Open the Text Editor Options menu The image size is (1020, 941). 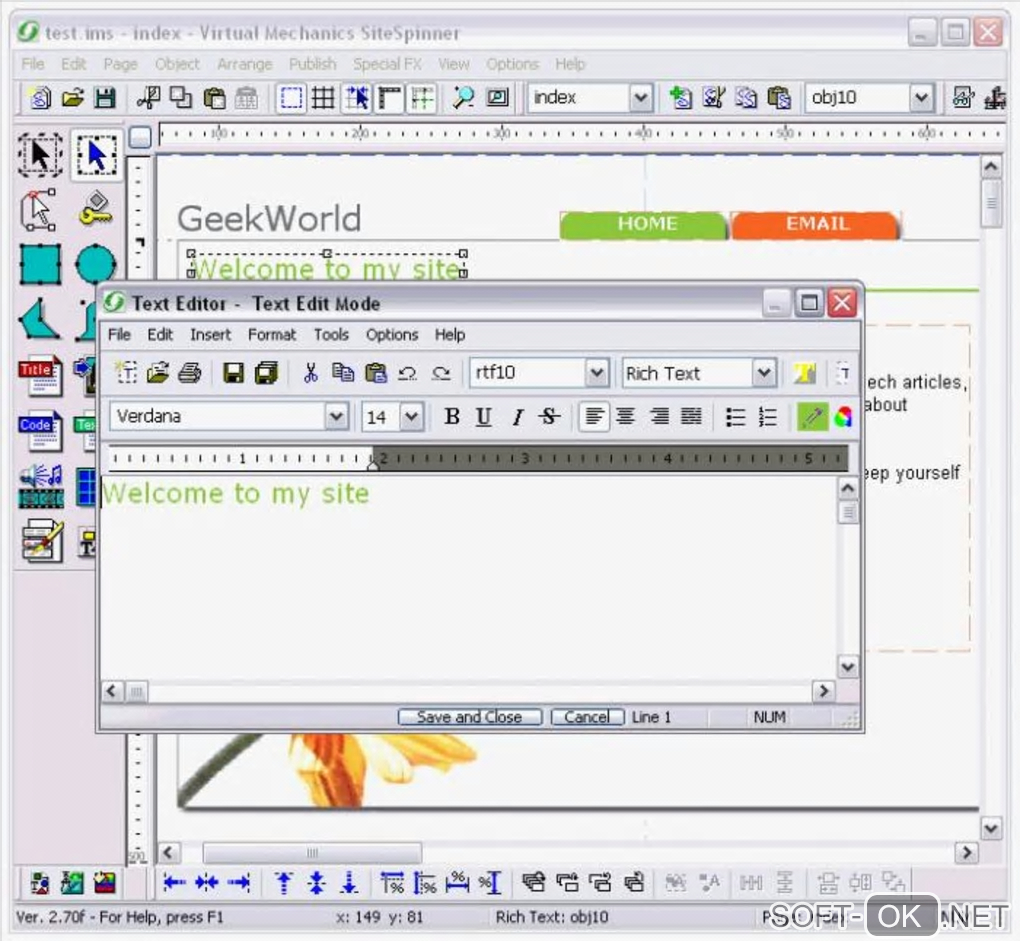pyautogui.click(x=392, y=334)
